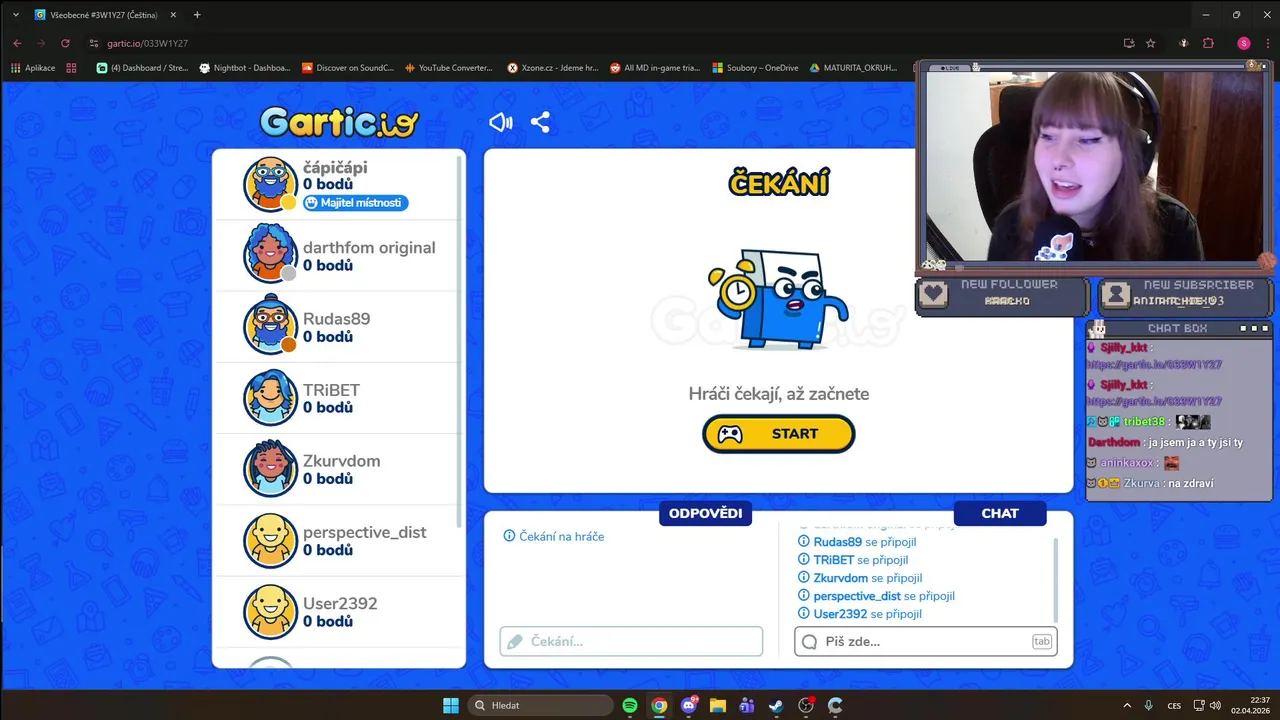
Task: Open MATURITA_OKRUH bookmark
Action: tap(853, 68)
